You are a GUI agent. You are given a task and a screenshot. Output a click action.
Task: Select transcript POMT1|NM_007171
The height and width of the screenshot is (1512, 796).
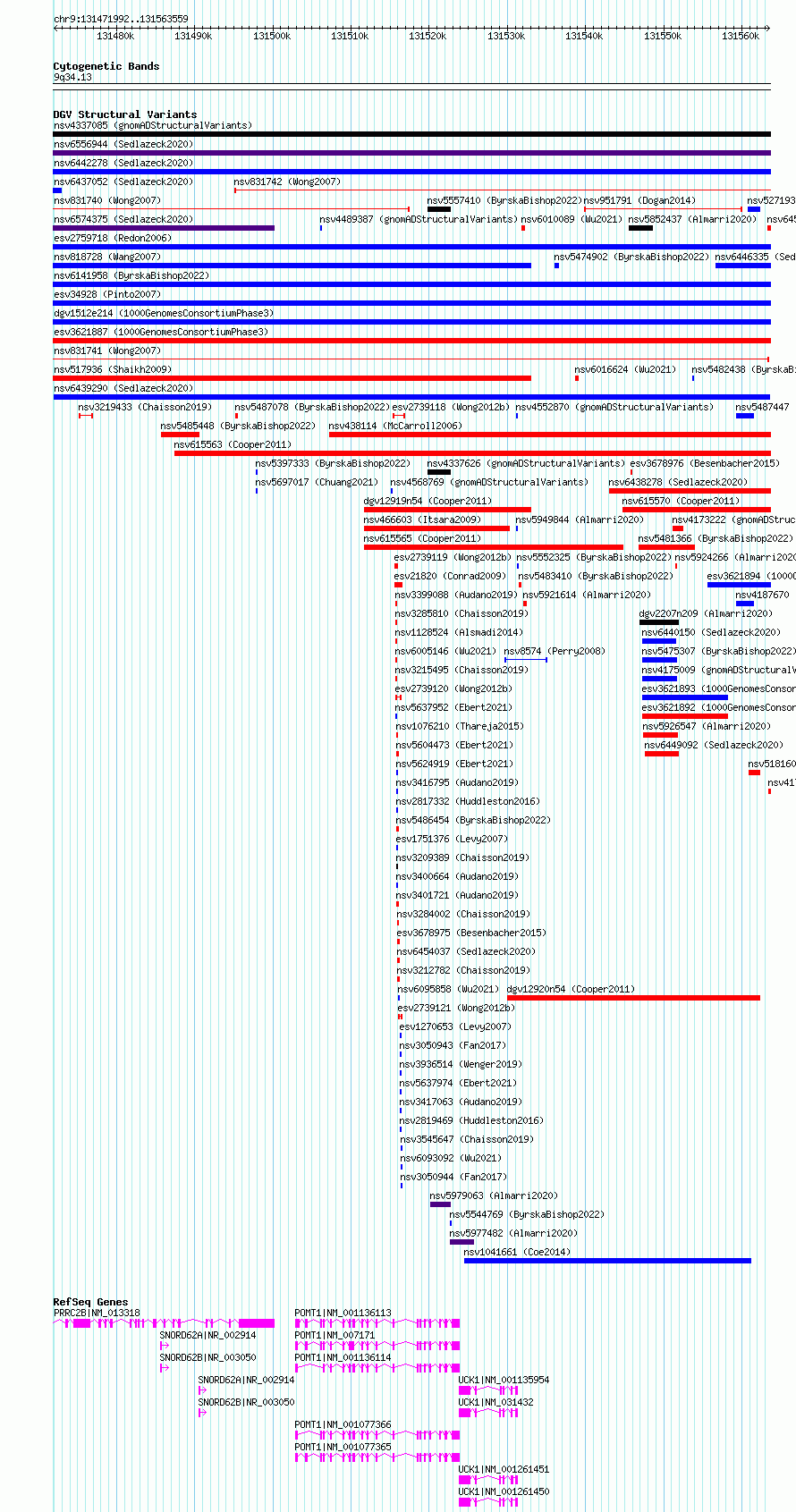point(335,1335)
